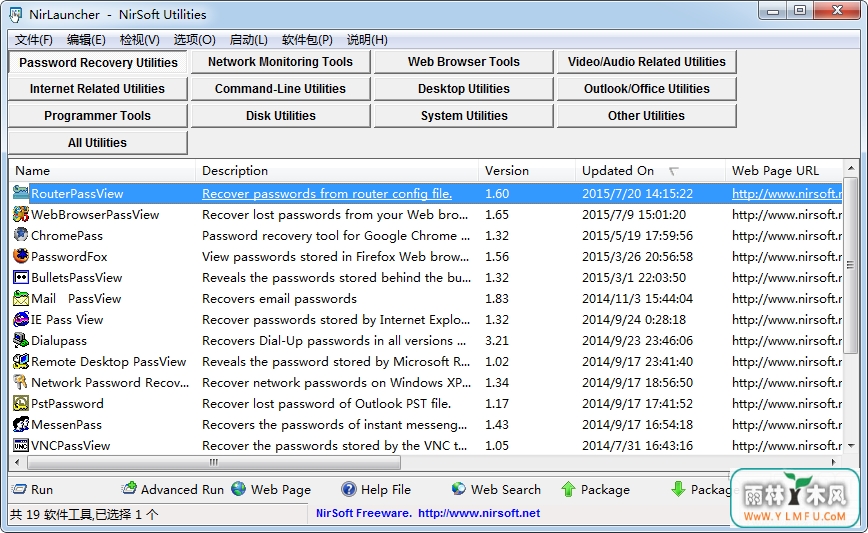Click the Advanced Run toolbar icon
Image resolution: width=868 pixels, height=533 pixels.
click(x=129, y=488)
